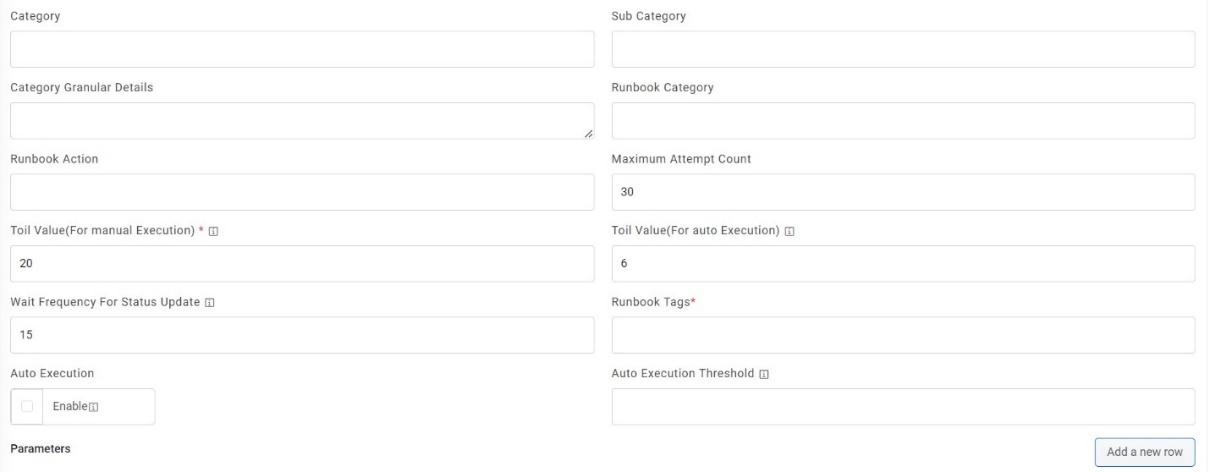Focus the Wait Frequency For Status Update field

(x=302, y=335)
